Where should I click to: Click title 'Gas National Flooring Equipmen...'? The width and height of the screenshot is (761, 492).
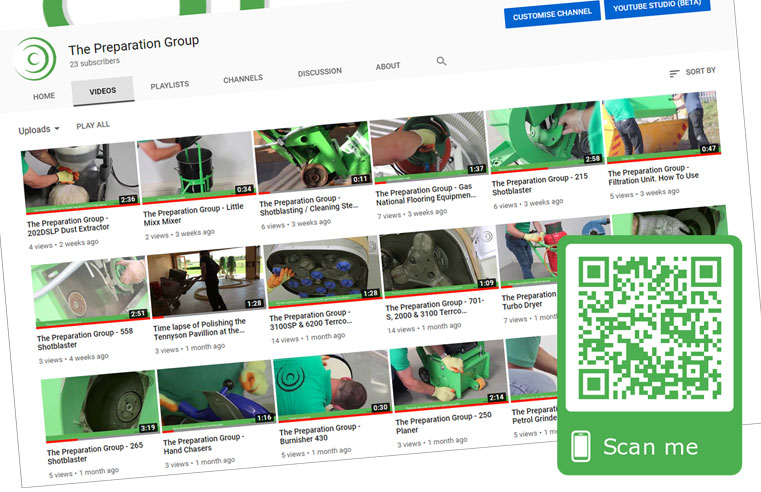(425, 195)
